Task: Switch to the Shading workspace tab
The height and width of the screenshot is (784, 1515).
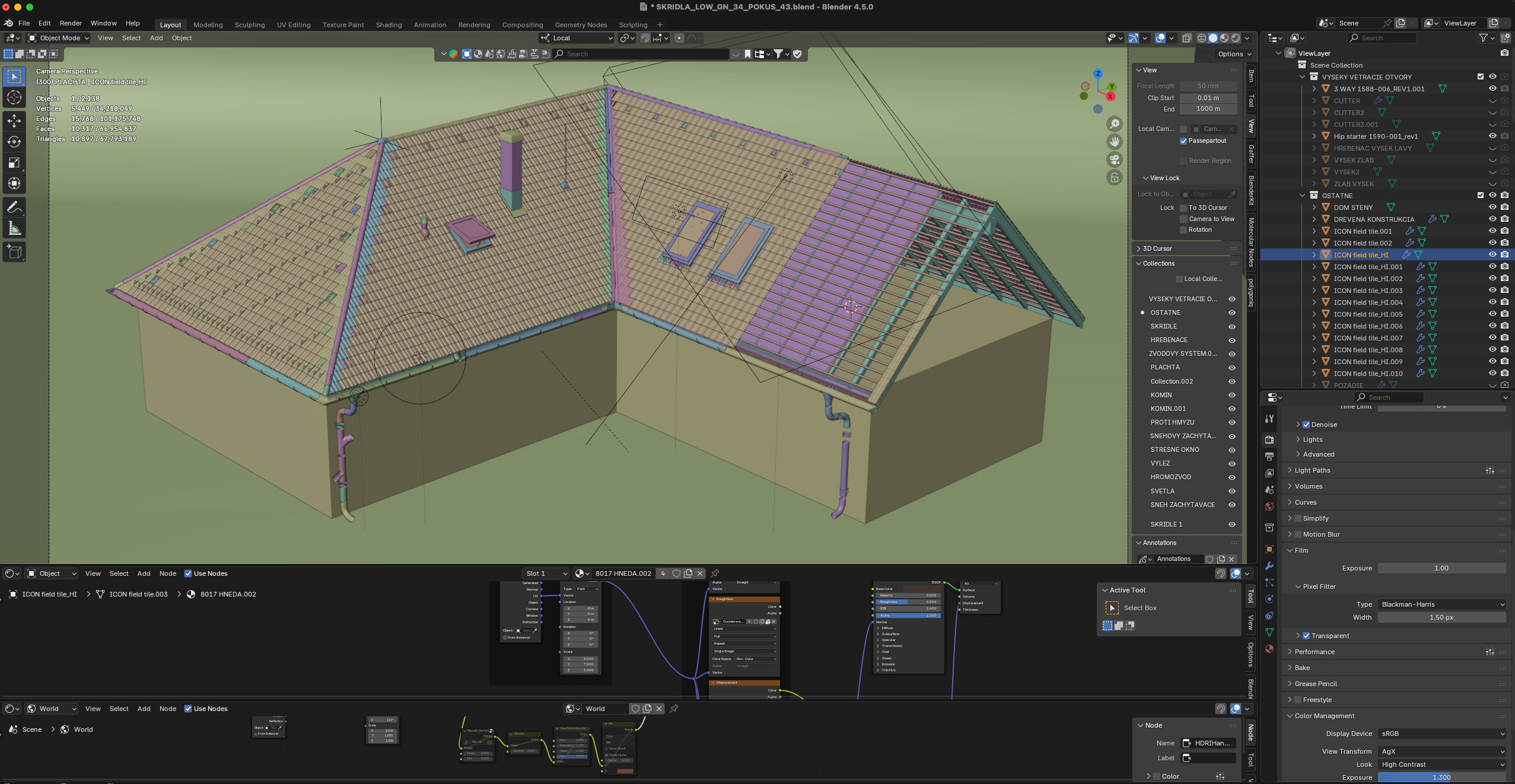Action: point(389,25)
